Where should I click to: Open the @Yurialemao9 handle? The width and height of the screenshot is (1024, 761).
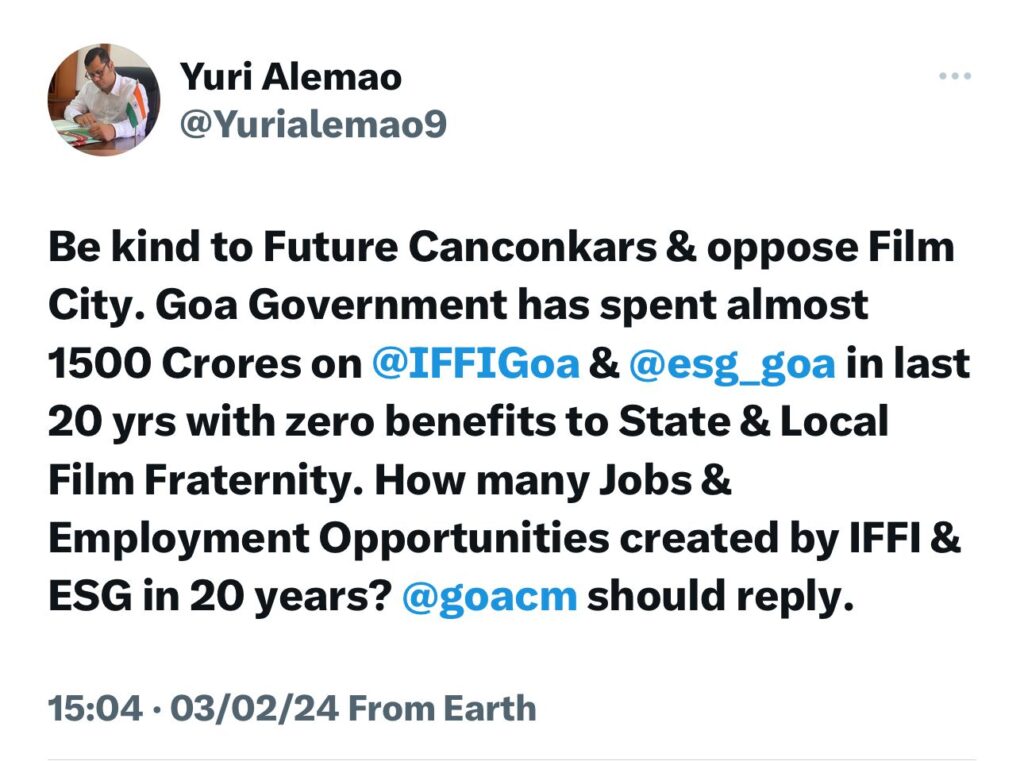click(x=313, y=123)
